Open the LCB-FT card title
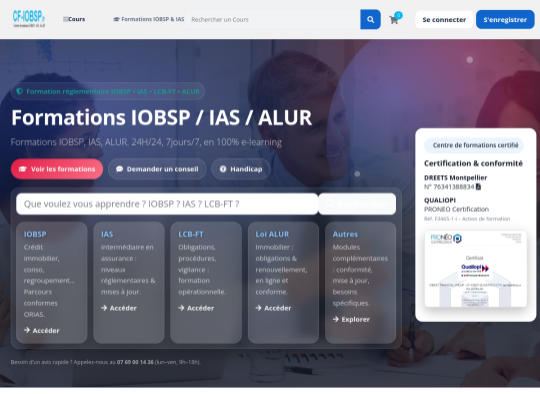Screen dimensions: 540x394 (x=191, y=234)
